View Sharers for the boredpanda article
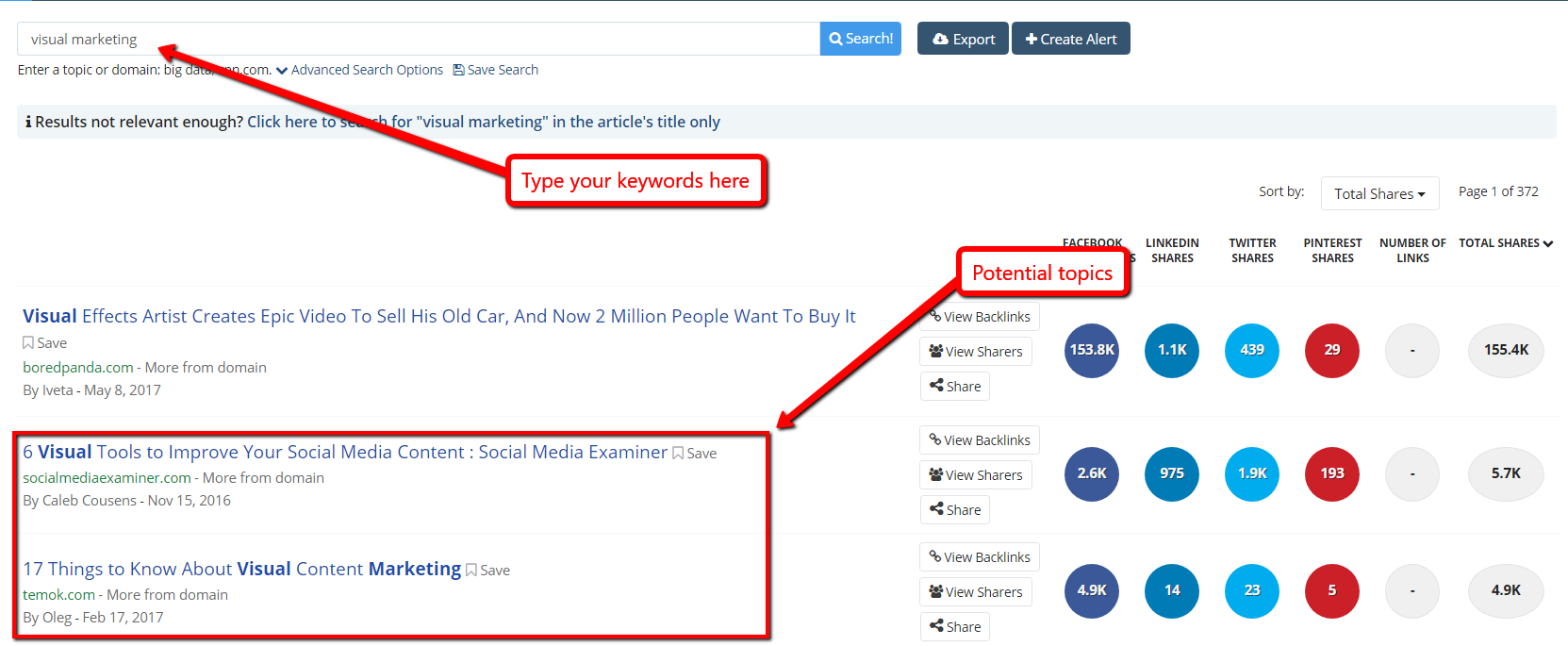Screen dimensions: 1568x646 (x=976, y=352)
